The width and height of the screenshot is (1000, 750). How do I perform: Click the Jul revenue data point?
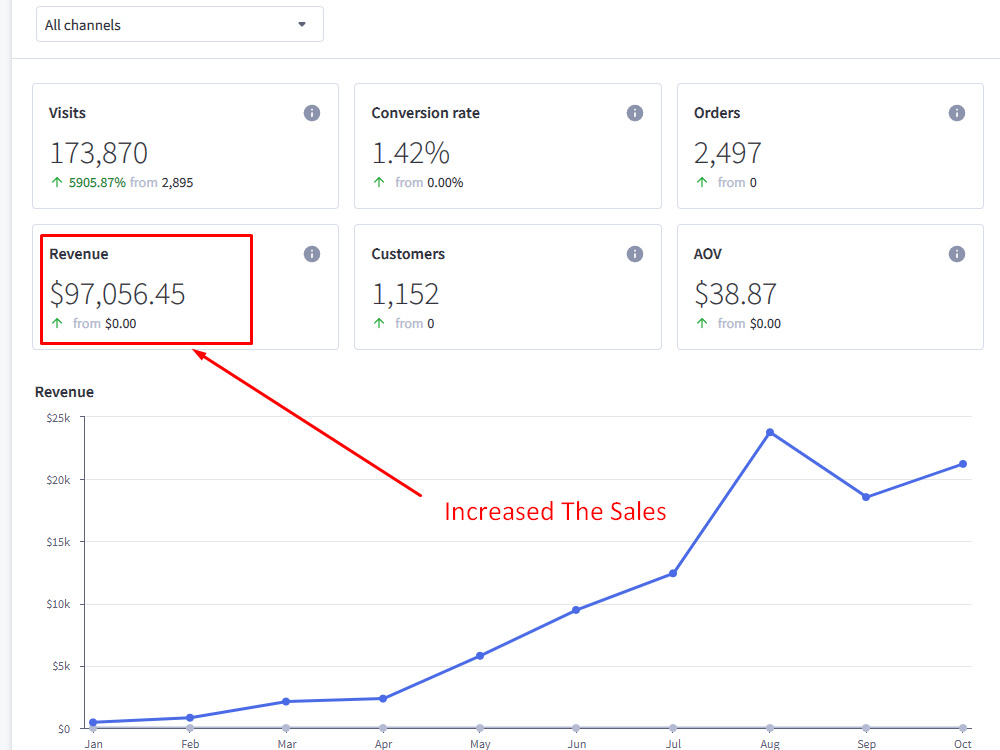tap(673, 573)
